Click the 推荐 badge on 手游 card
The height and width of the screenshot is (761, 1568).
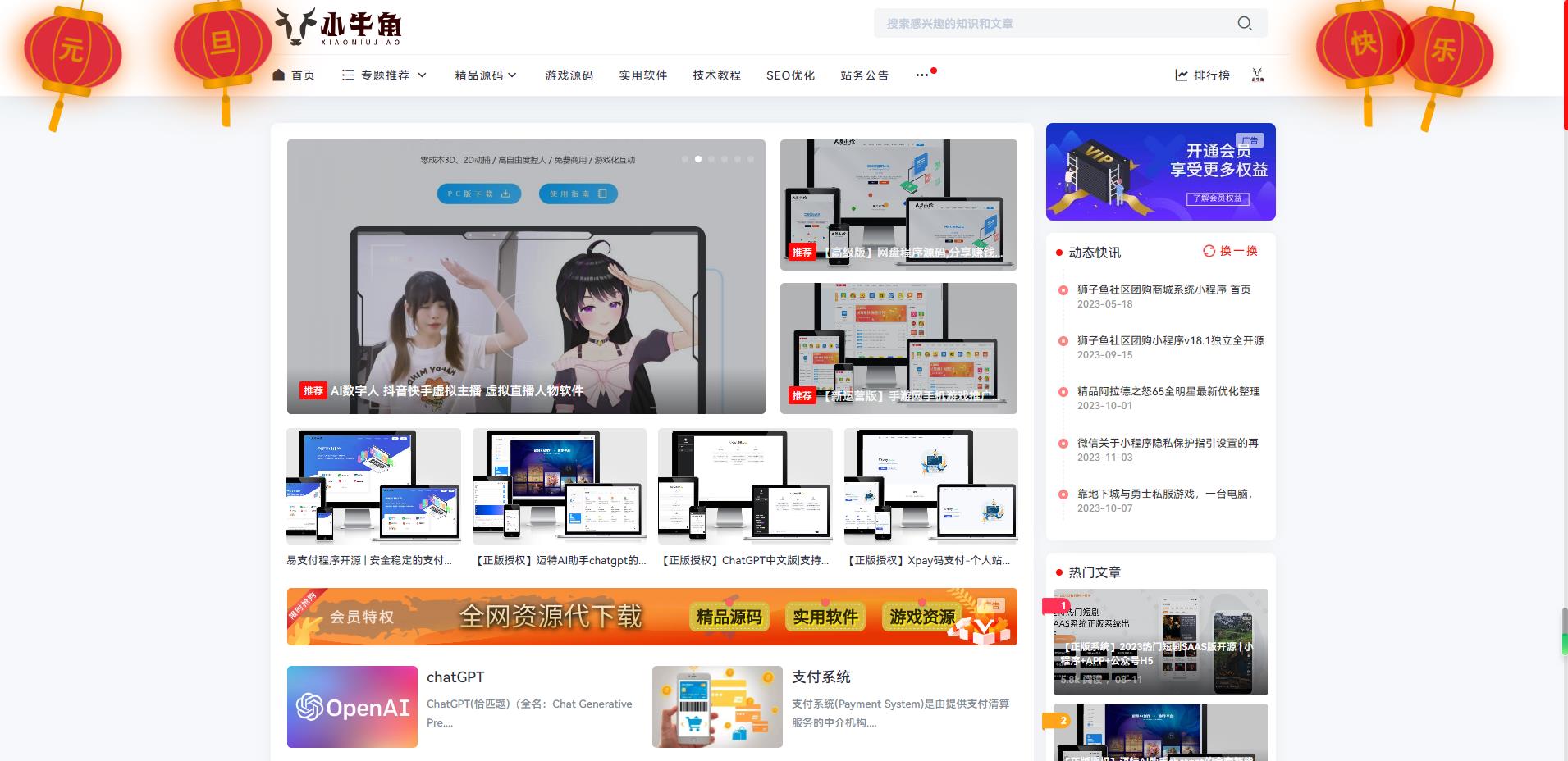tap(802, 395)
